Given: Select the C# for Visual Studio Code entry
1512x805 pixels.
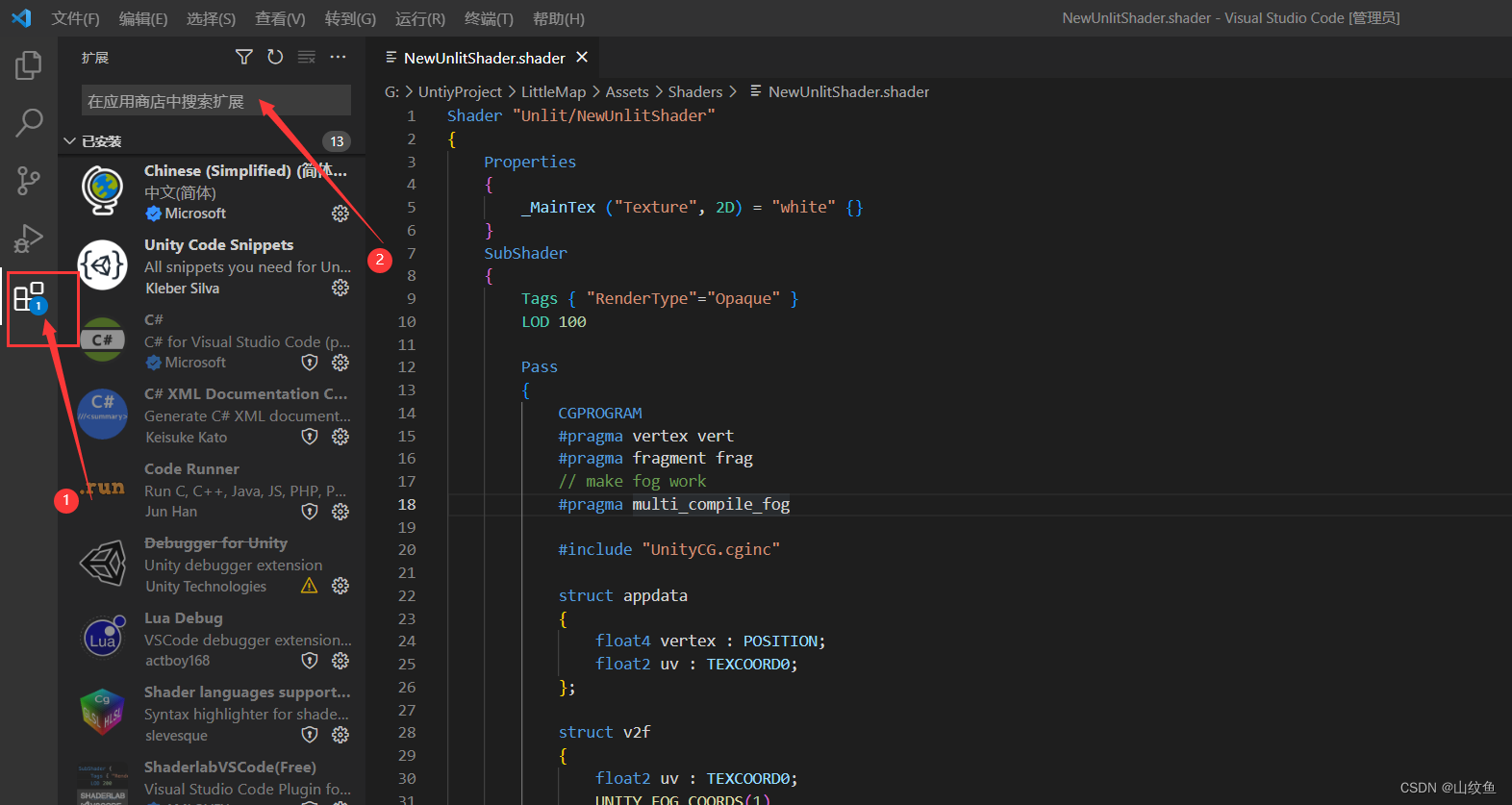Looking at the screenshot, I should (x=212, y=340).
